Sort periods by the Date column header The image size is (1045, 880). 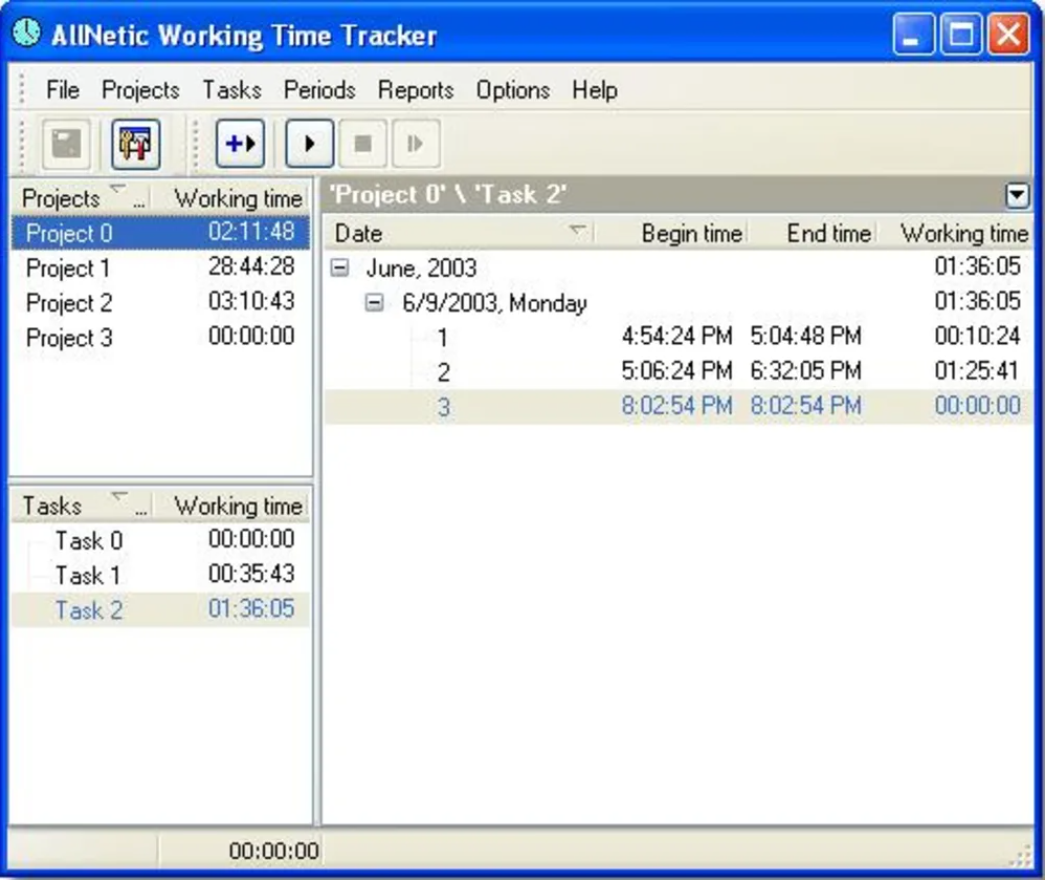coord(460,233)
